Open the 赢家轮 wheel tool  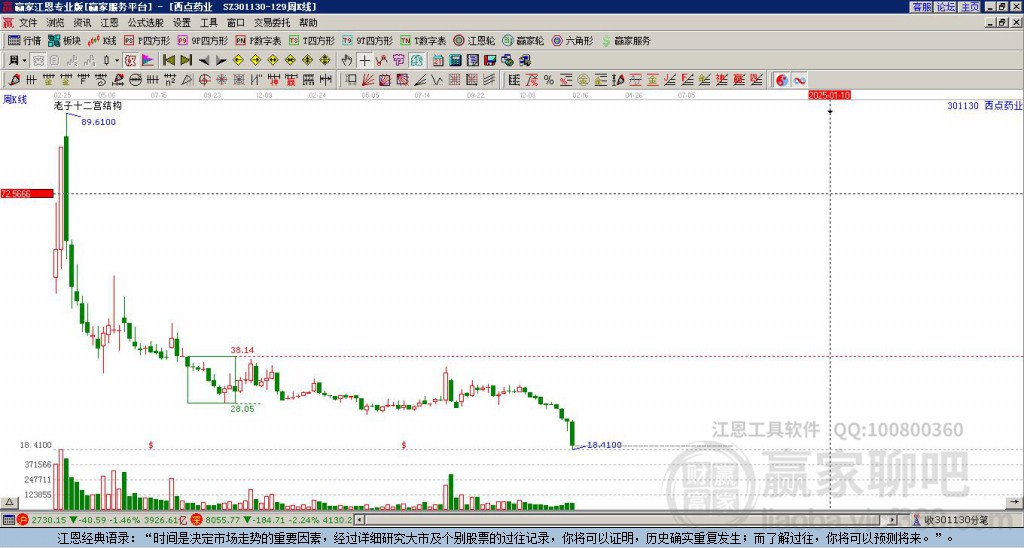tap(523, 40)
